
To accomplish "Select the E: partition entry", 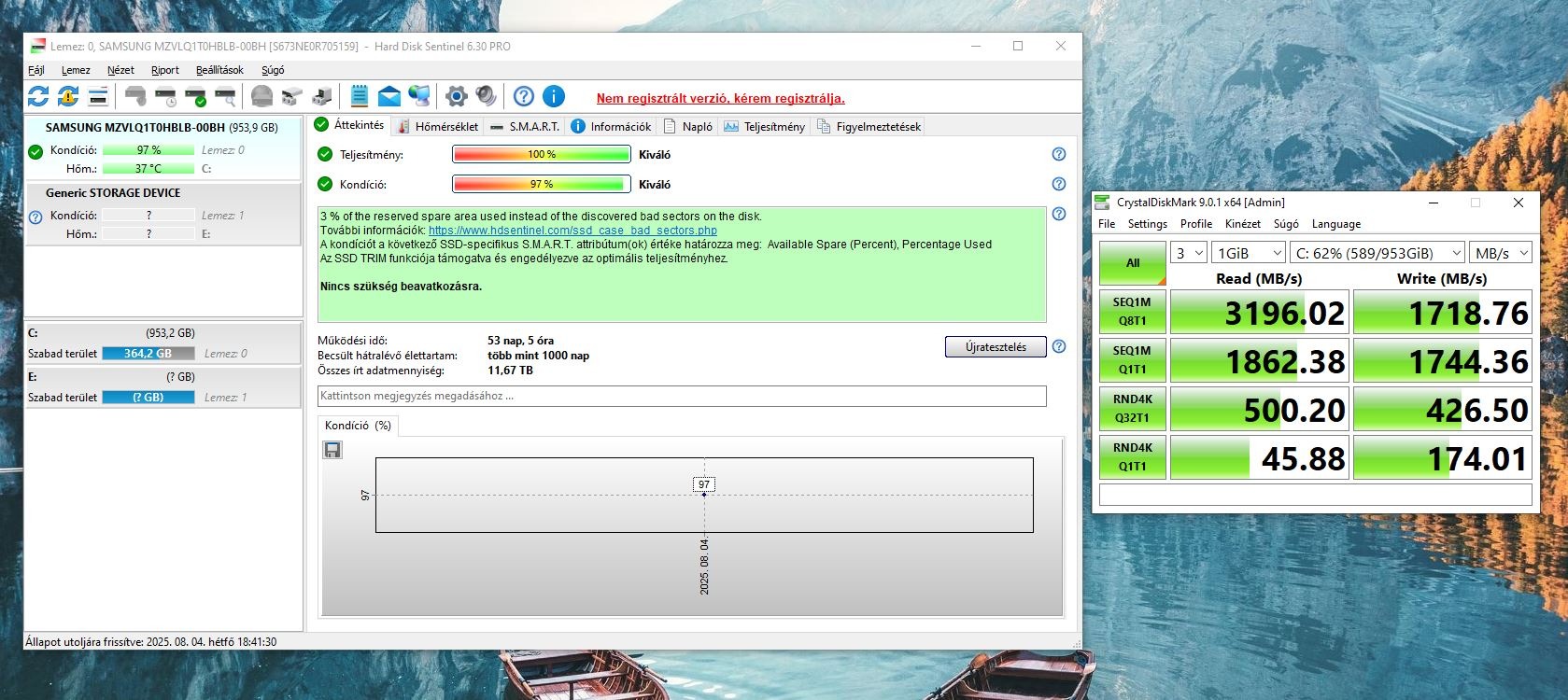I will [162, 387].
